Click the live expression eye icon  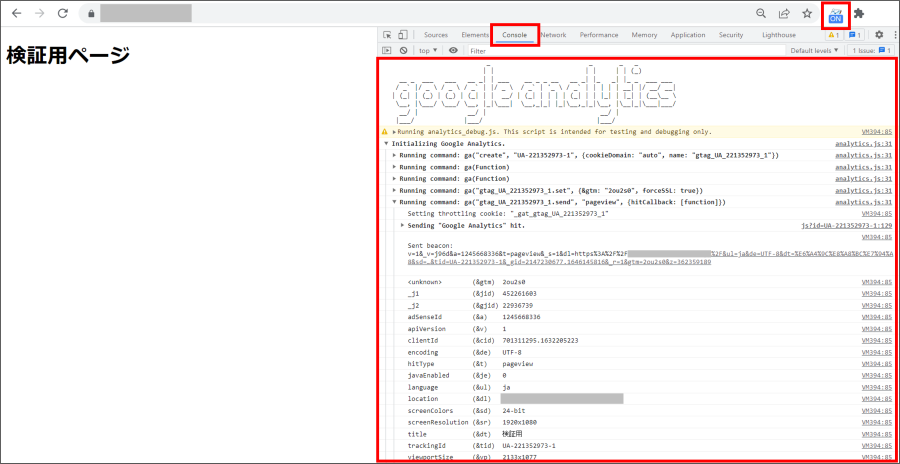tap(453, 51)
